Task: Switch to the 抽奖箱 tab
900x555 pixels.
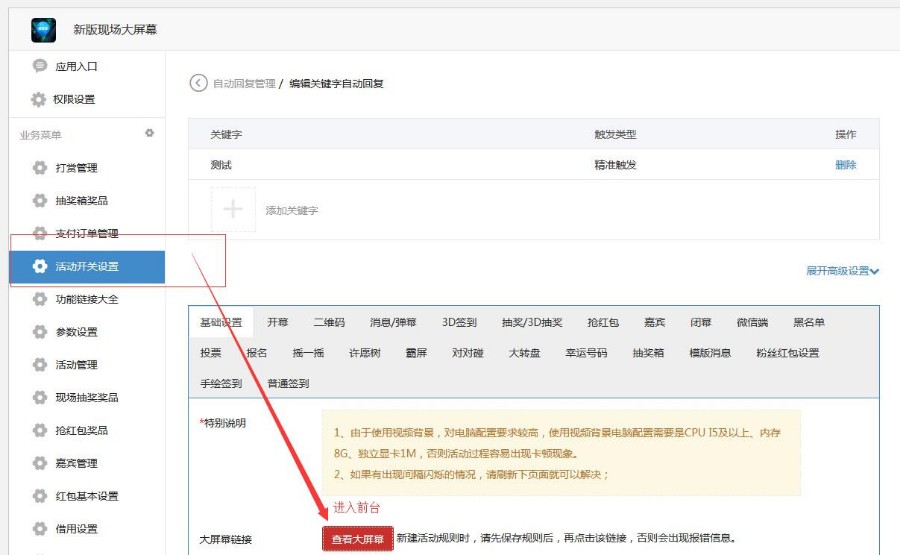Action: [648, 353]
